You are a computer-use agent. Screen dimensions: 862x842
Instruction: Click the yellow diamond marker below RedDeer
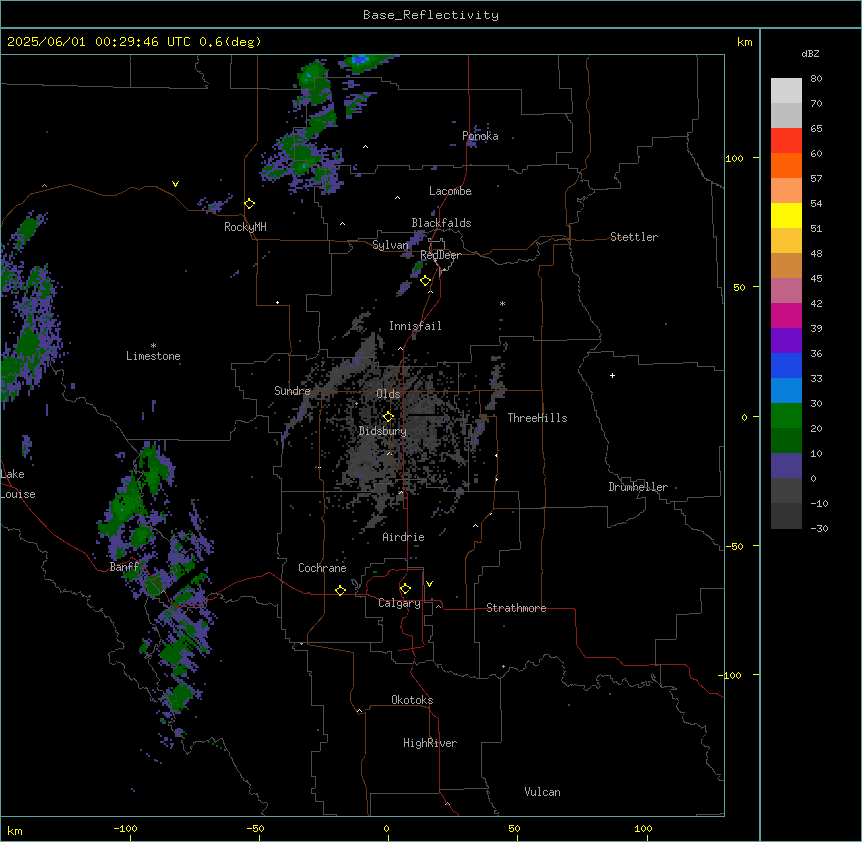426,281
